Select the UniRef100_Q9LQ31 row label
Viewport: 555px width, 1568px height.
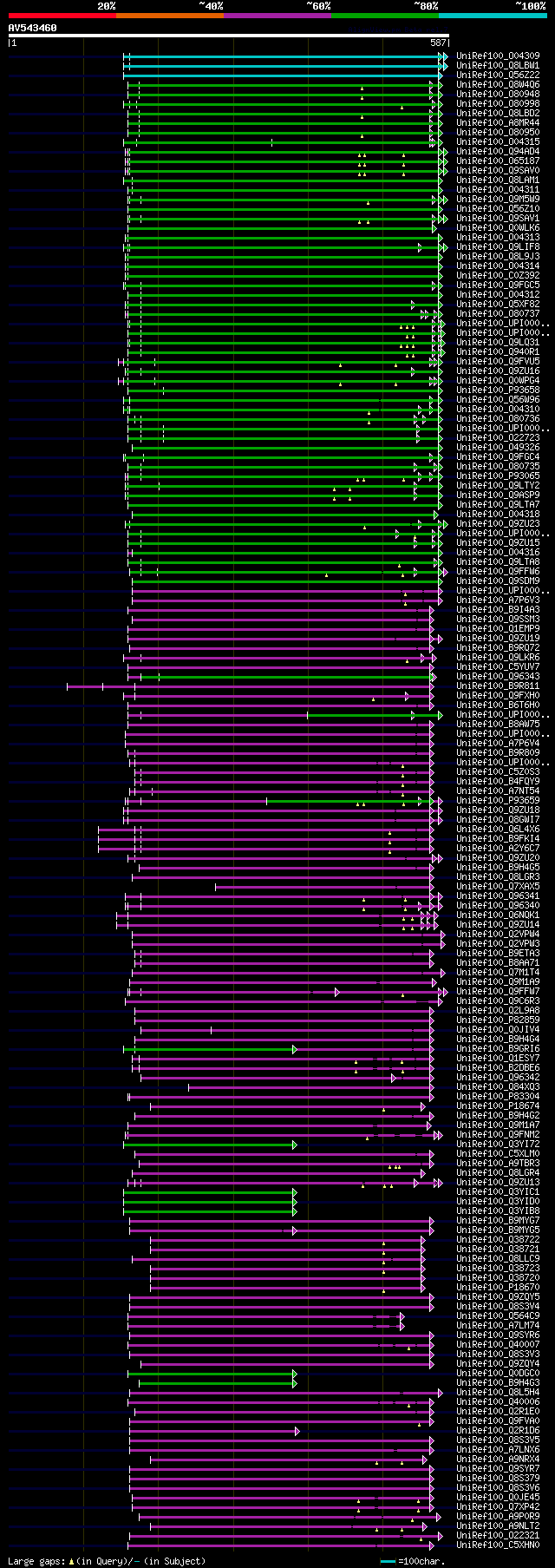tap(498, 343)
